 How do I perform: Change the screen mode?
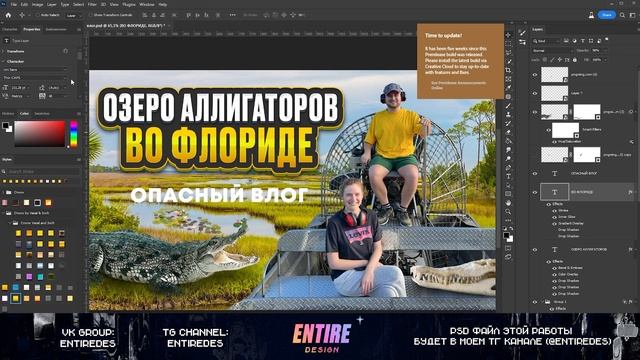point(508,257)
